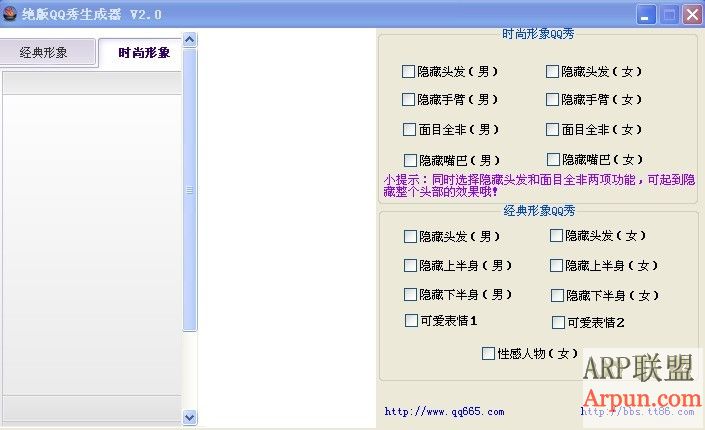Click the vertical scrollbar thumb

pos(190,190)
